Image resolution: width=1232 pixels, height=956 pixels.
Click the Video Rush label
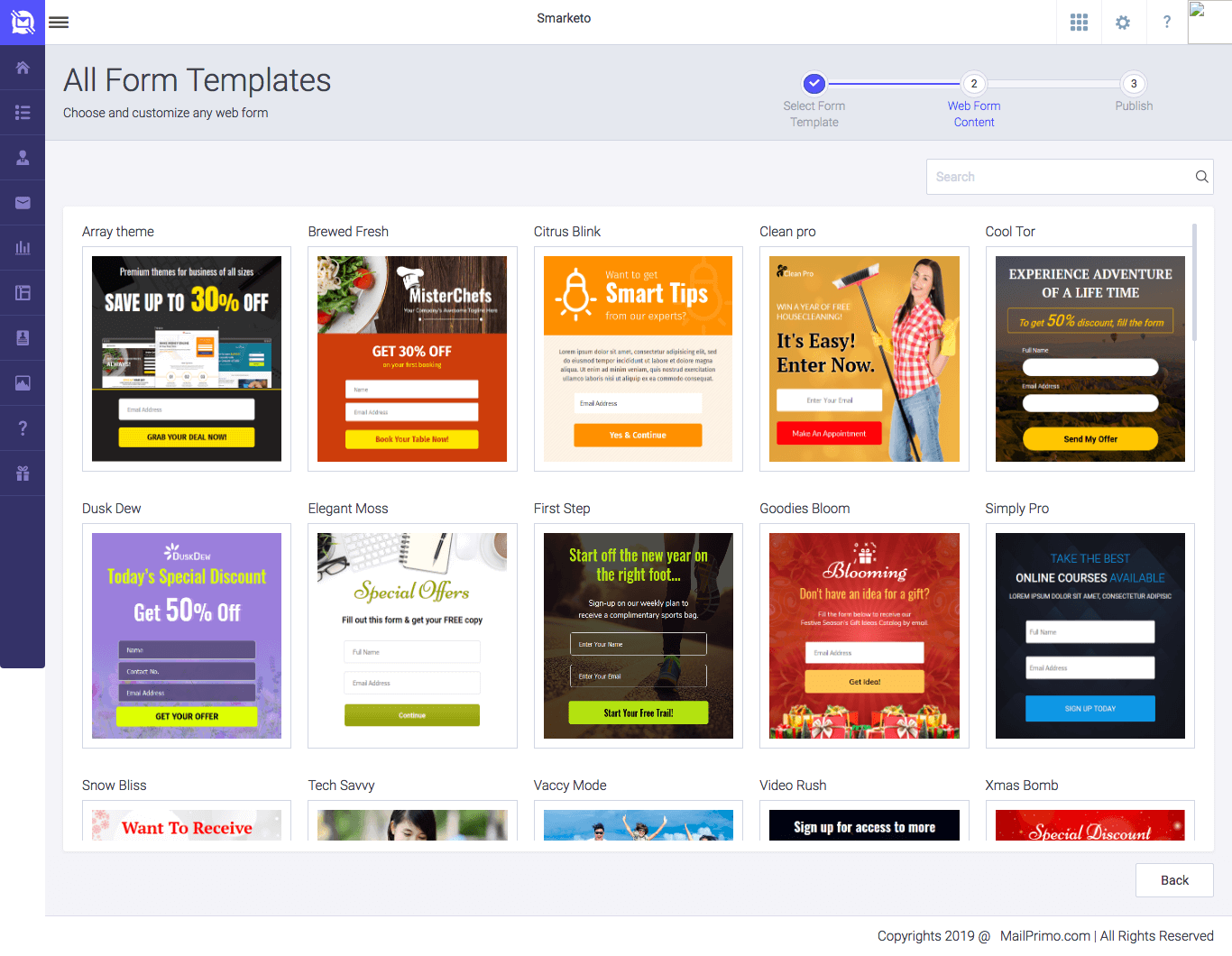click(793, 786)
